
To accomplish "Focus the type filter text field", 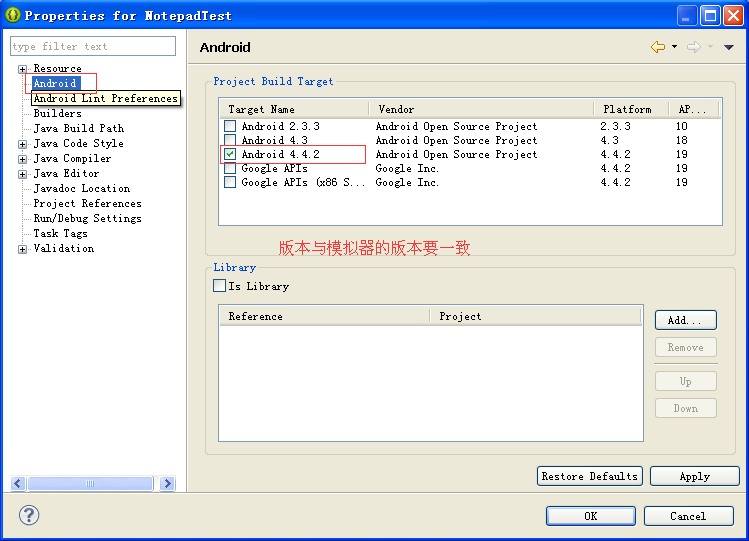I will (93, 46).
